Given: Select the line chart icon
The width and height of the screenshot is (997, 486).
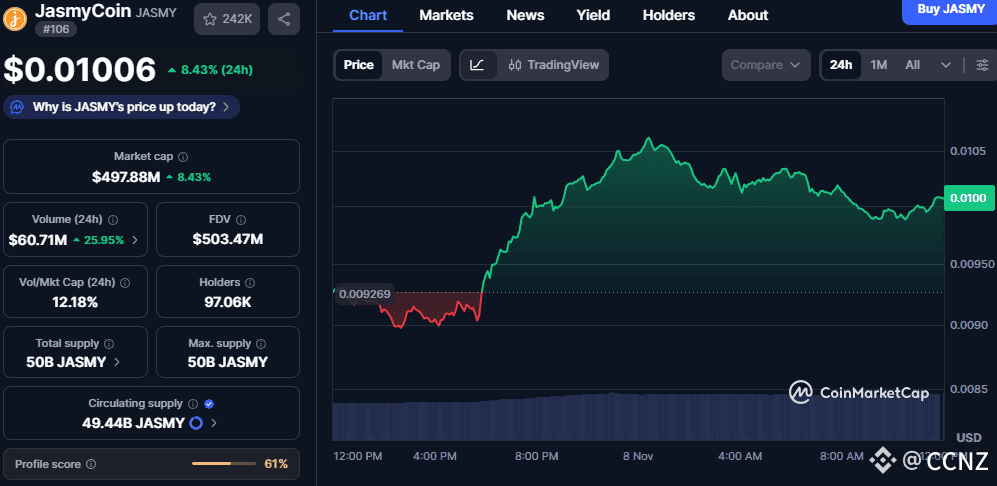Looking at the screenshot, I should pos(478,65).
